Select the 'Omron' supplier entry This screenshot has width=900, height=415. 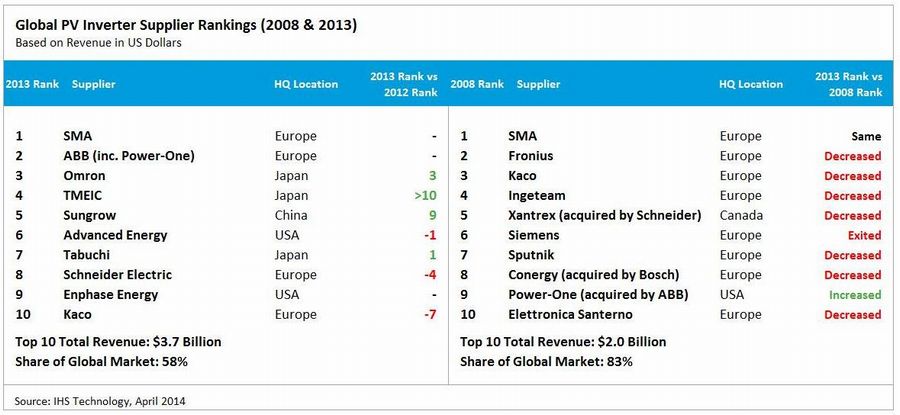84,176
